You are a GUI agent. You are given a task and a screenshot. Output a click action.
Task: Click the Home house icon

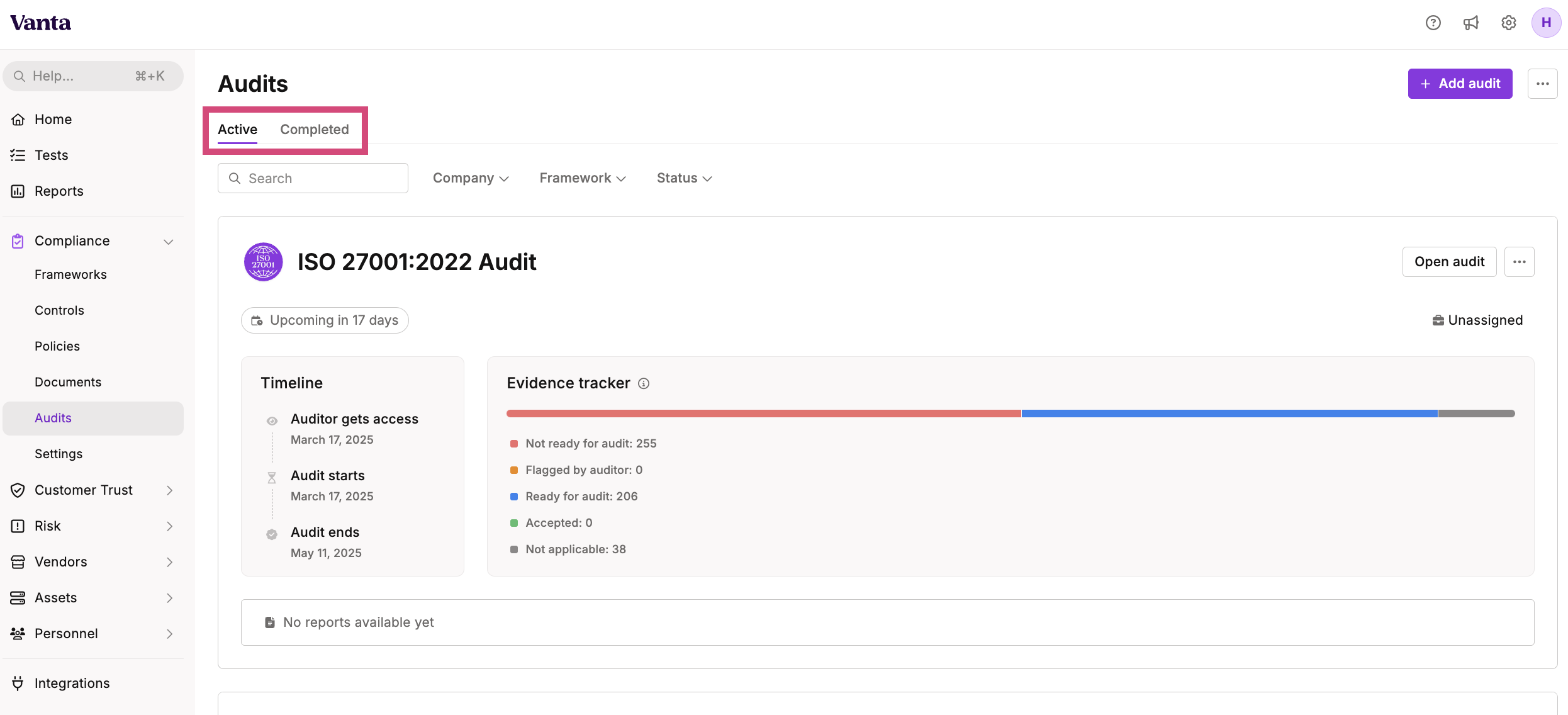pyautogui.click(x=18, y=120)
